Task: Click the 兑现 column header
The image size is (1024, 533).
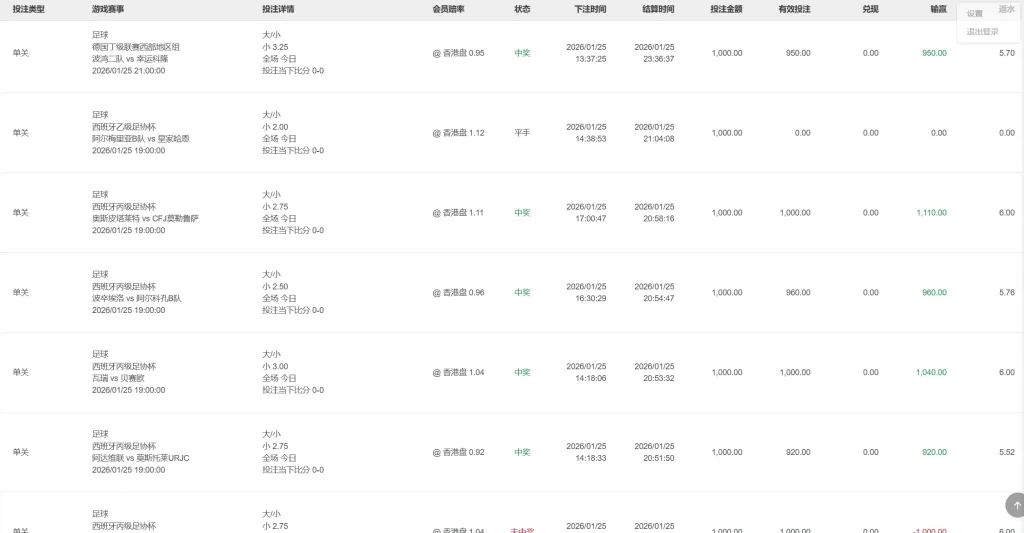Action: [x=870, y=9]
